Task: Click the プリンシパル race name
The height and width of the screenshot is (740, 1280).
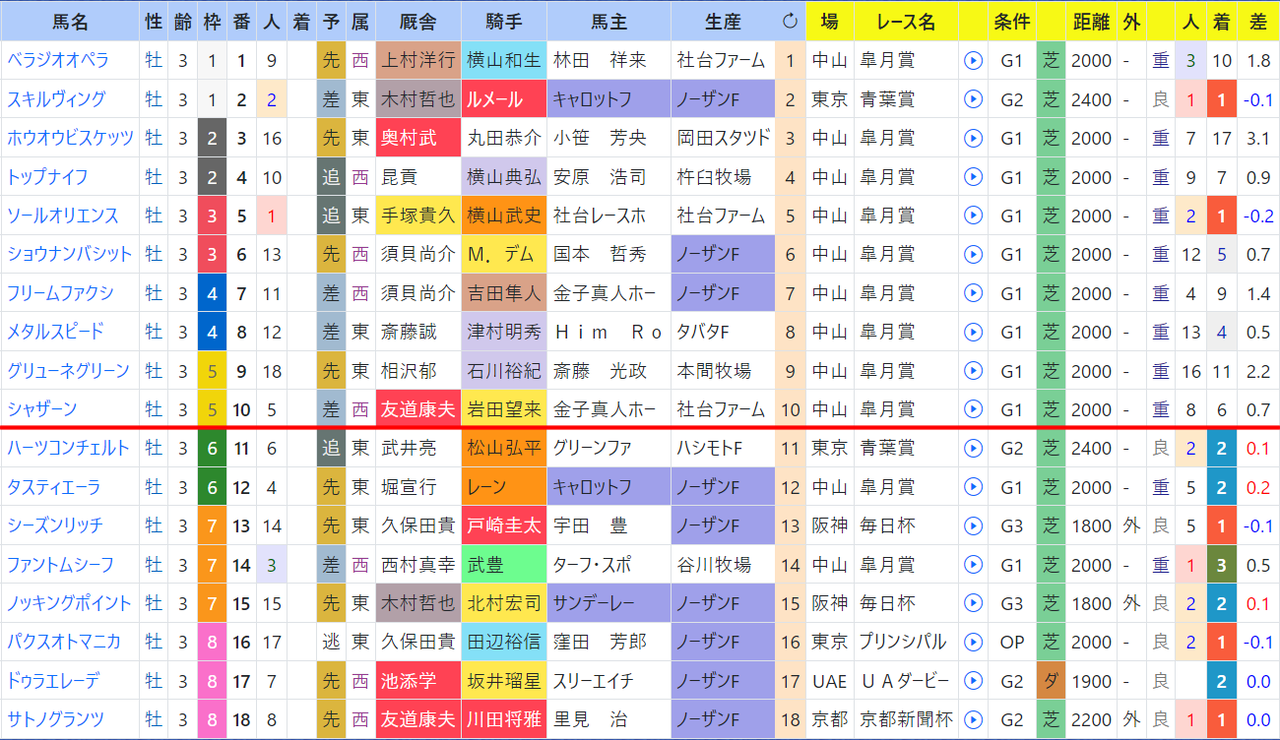Action: pos(903,641)
